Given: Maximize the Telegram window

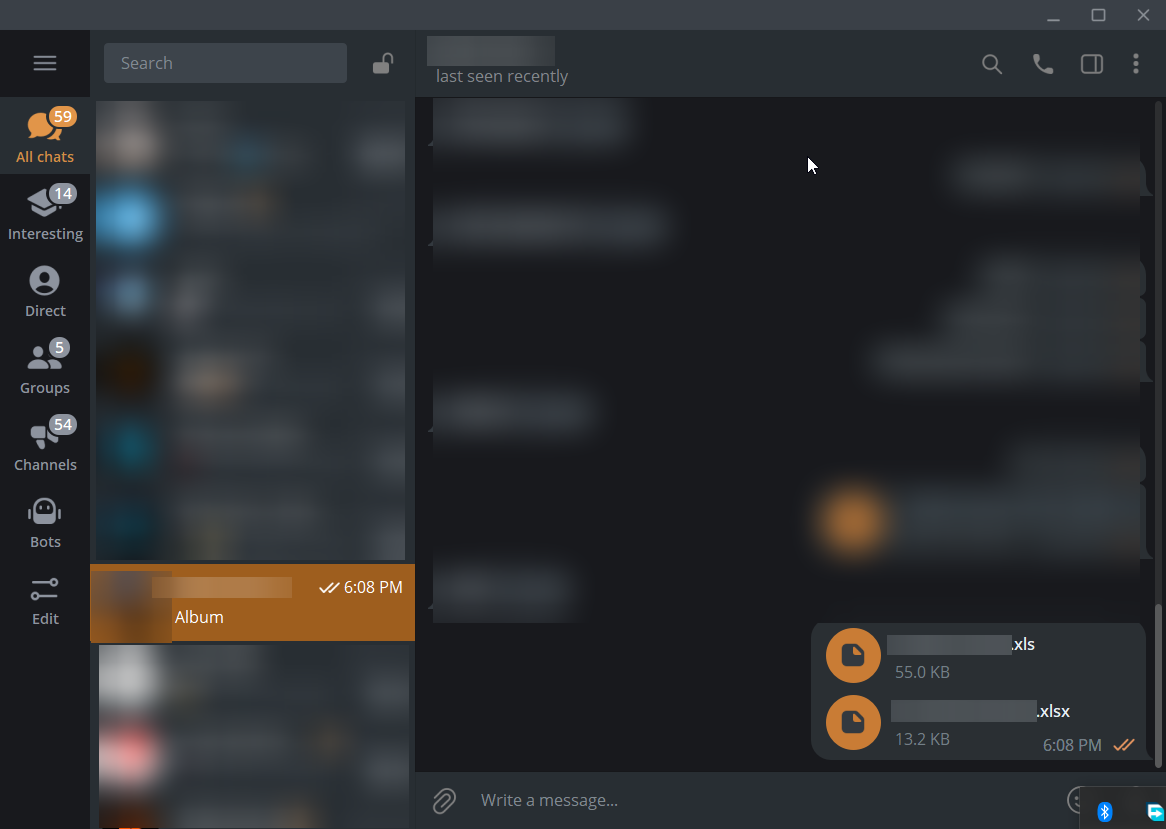Looking at the screenshot, I should [1098, 16].
